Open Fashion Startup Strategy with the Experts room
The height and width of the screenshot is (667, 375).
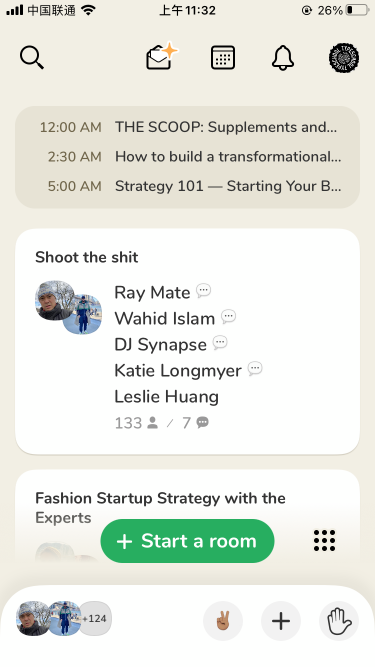(160, 507)
